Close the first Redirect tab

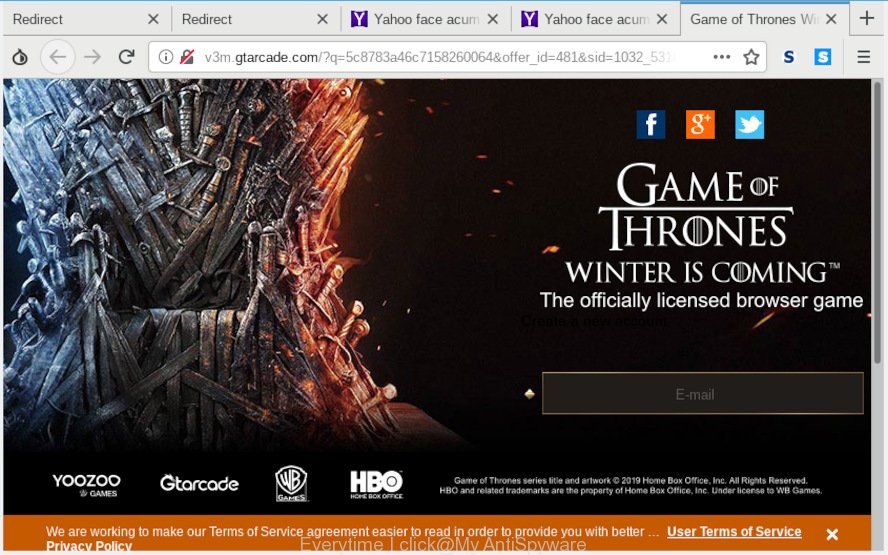click(153, 19)
